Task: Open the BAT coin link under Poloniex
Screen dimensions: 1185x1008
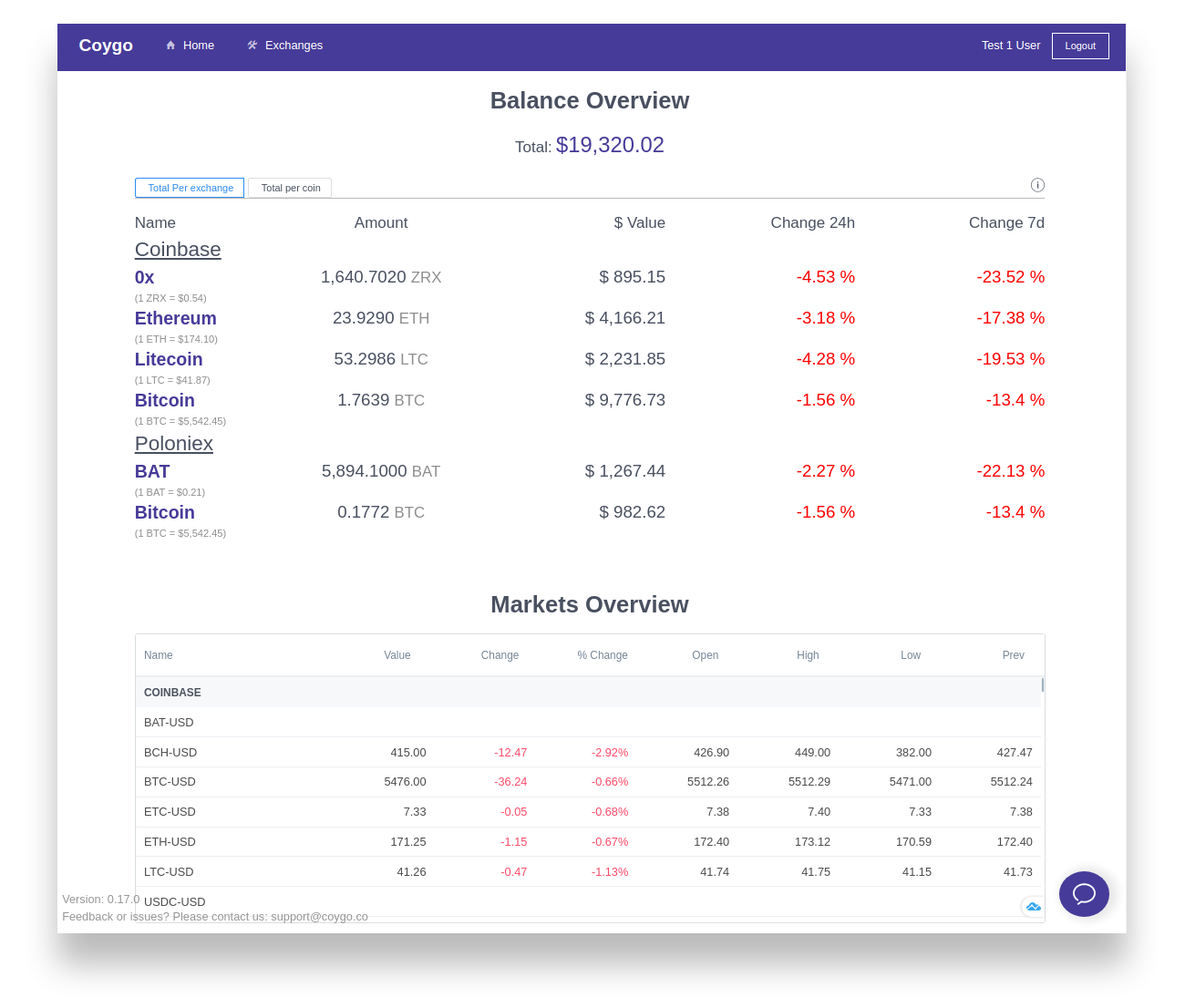Action: (152, 471)
